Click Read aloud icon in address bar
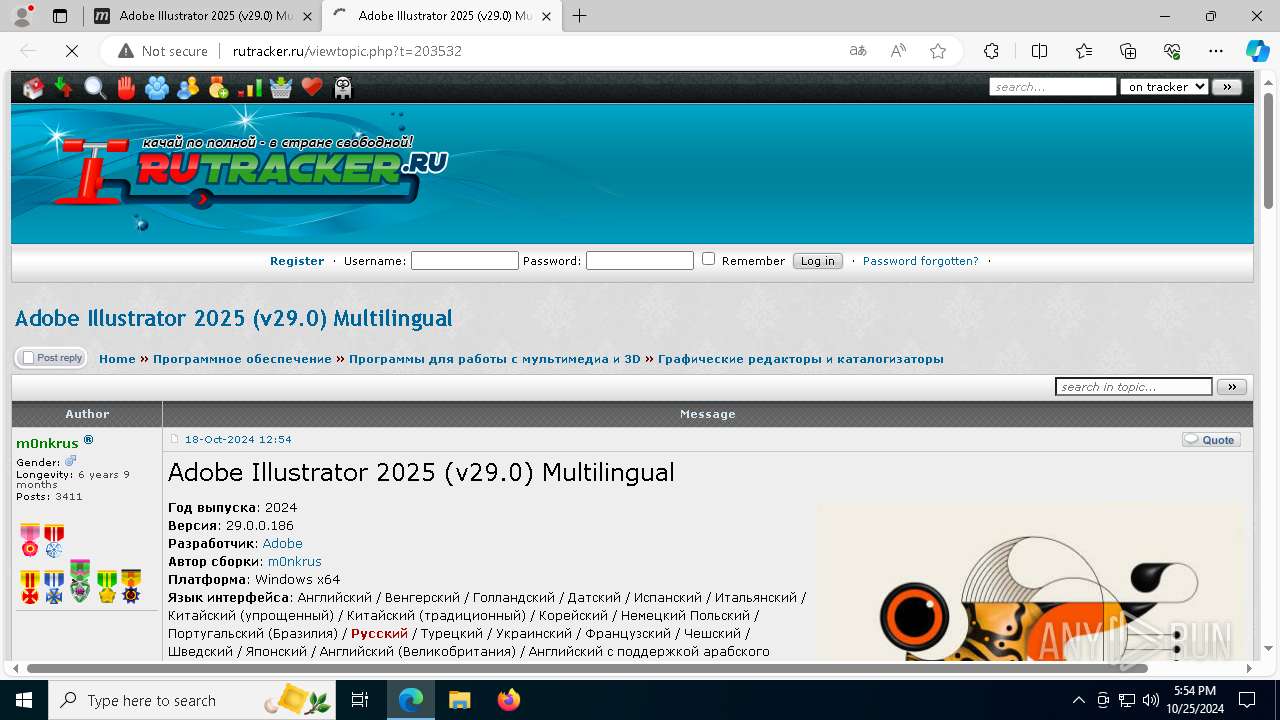Screen dimensions: 1280x720 [x=898, y=51]
